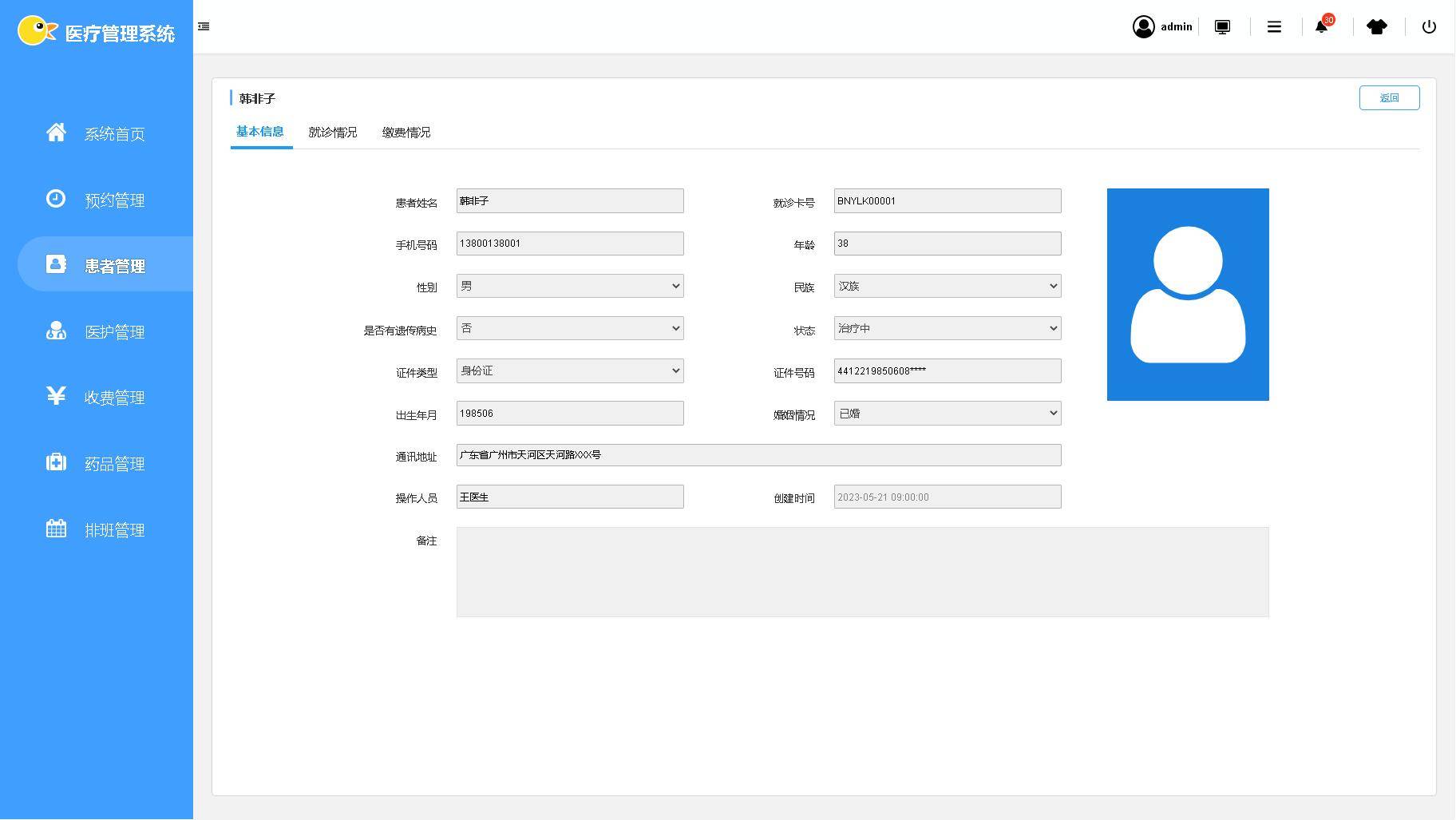Open the notification bell icon
This screenshot has width=1456, height=820.
pos(1321,27)
